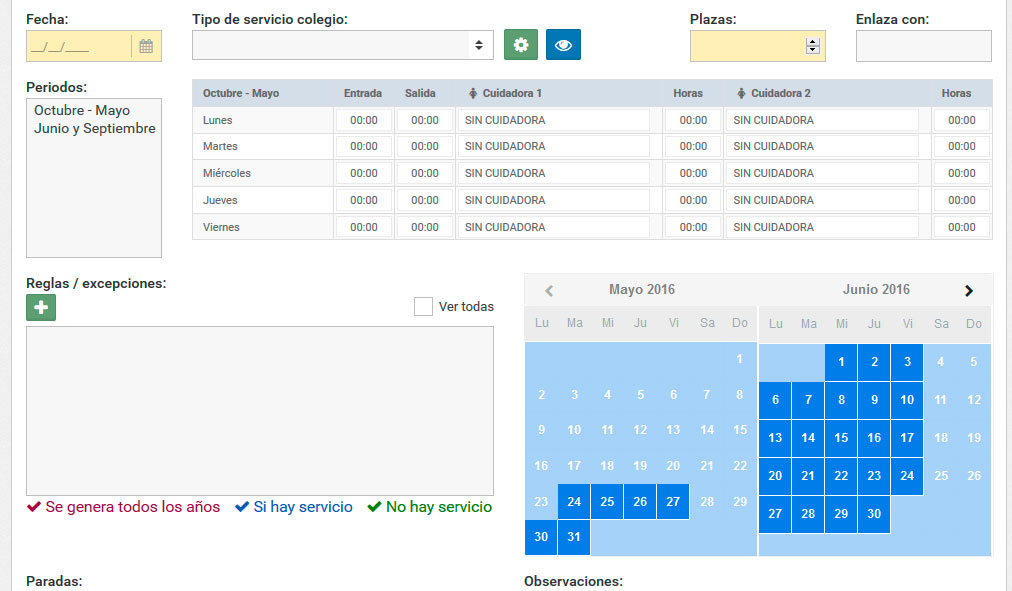Select June 10 in calendar
Image resolution: width=1012 pixels, height=591 pixels.
tap(907, 400)
